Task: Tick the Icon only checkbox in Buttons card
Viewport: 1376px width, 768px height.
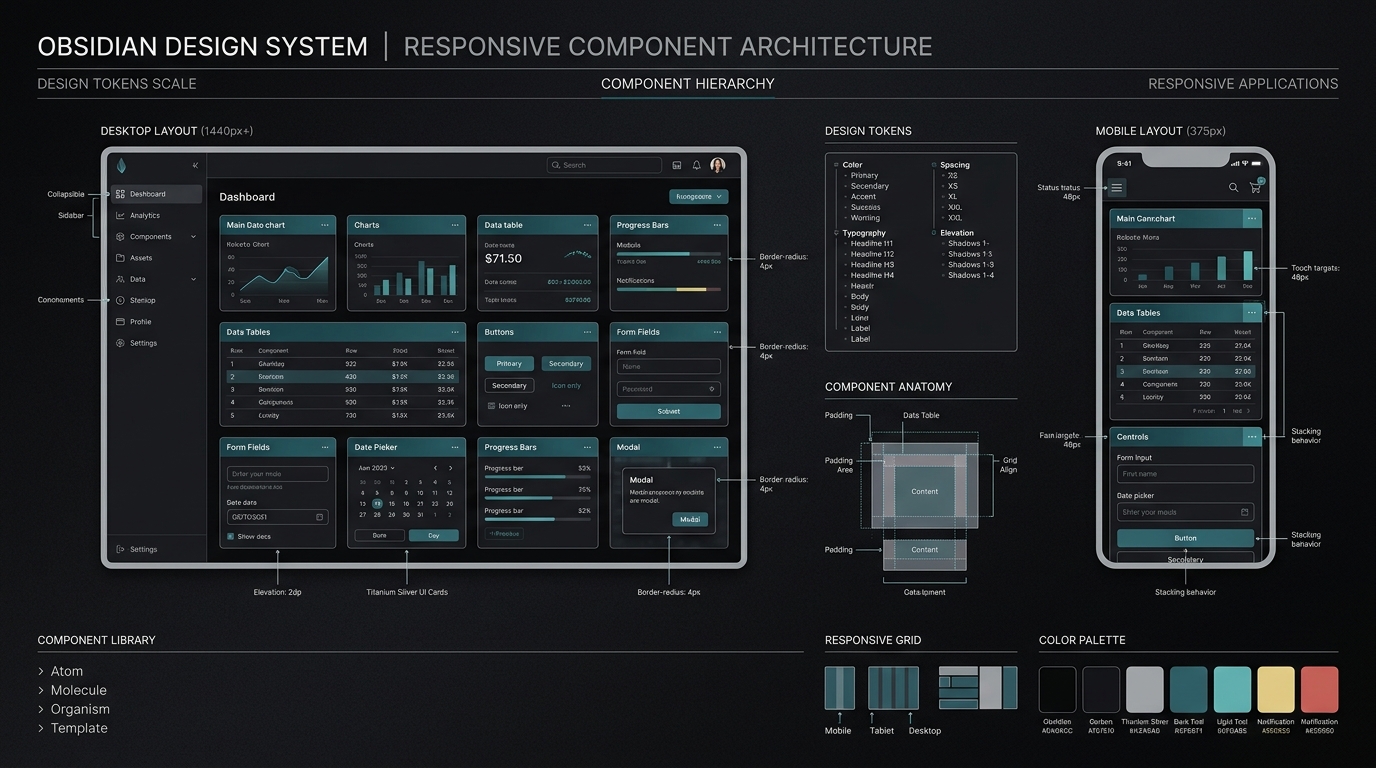Action: point(491,406)
